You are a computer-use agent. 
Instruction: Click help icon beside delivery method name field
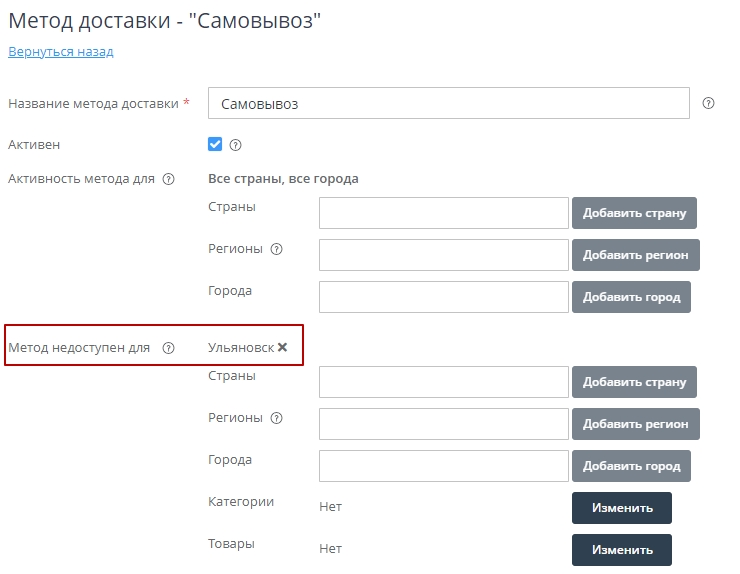point(708,103)
